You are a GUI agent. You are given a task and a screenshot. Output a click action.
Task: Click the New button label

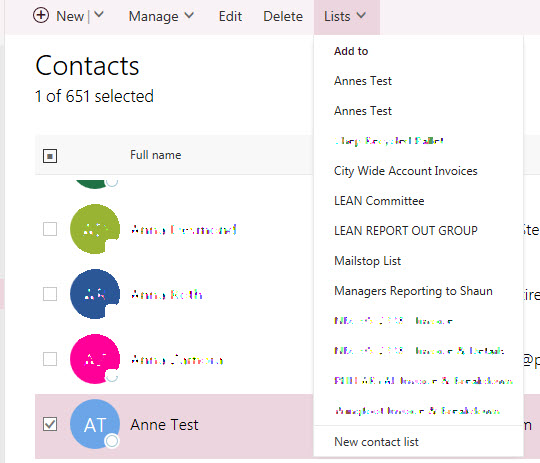point(70,16)
